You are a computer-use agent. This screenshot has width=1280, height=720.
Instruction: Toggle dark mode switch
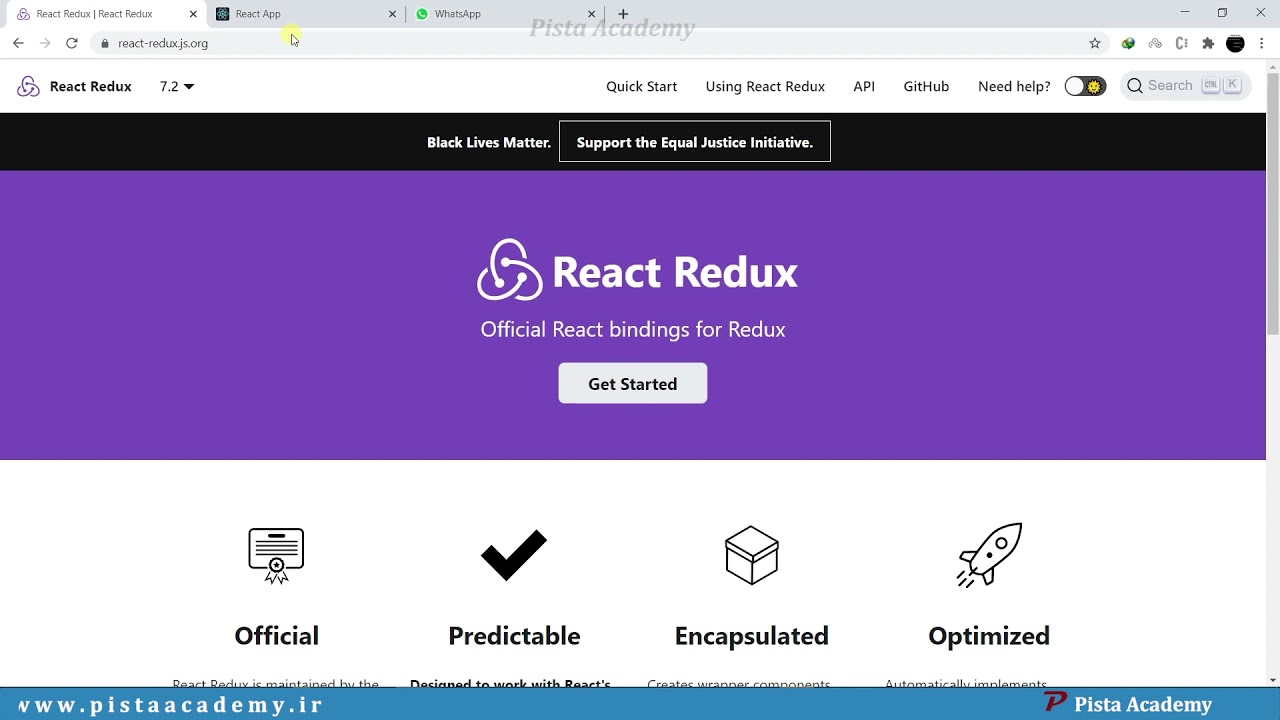tap(1085, 86)
